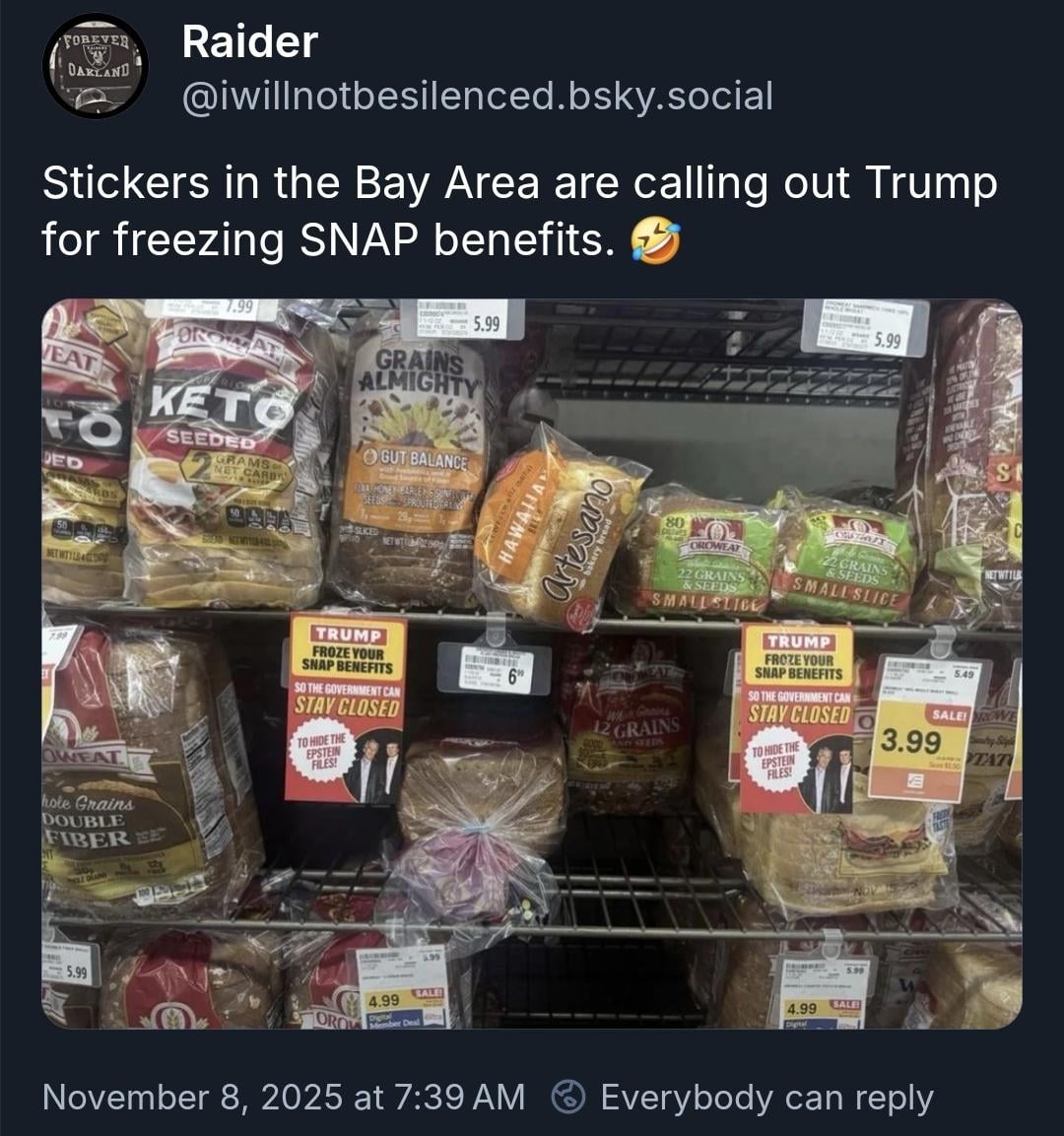Click the right Trump SNAP benefits sticker
The image size is (1064, 1136).
click(796, 717)
